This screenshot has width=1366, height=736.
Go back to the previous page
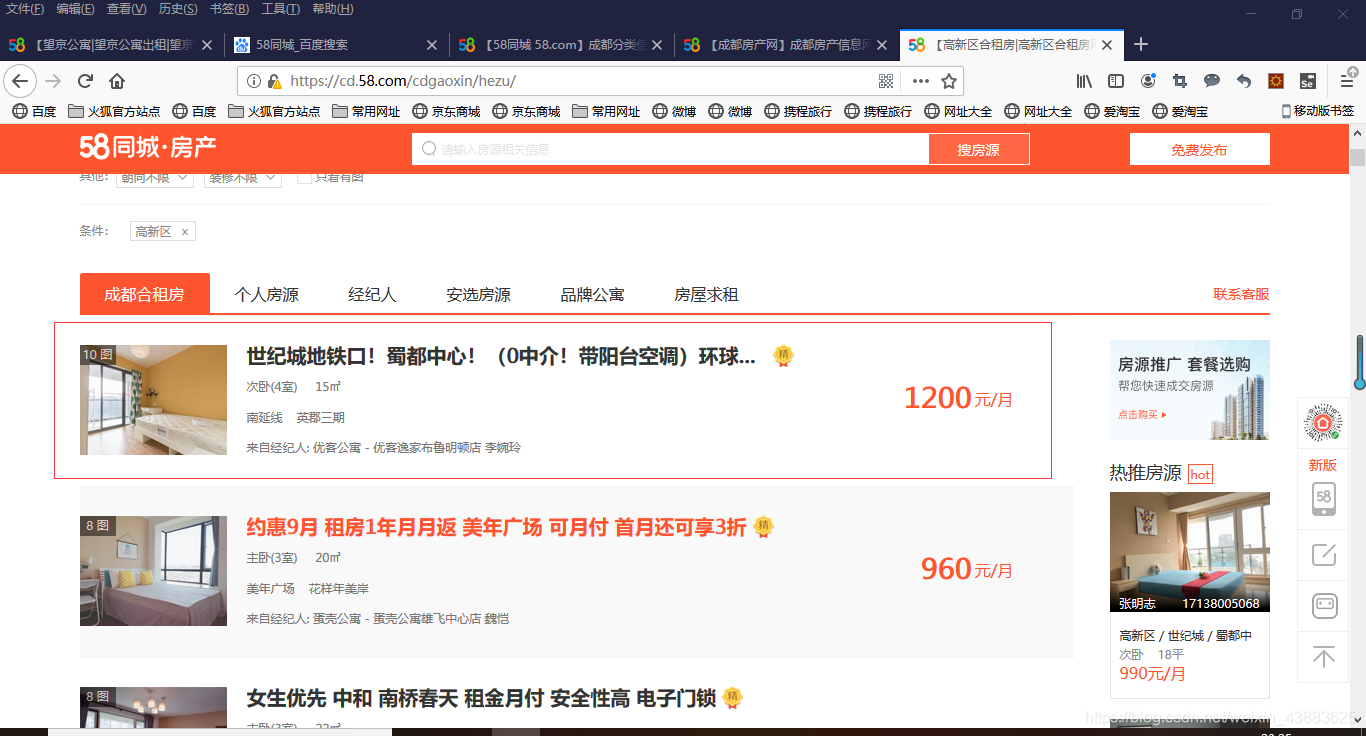(20, 81)
